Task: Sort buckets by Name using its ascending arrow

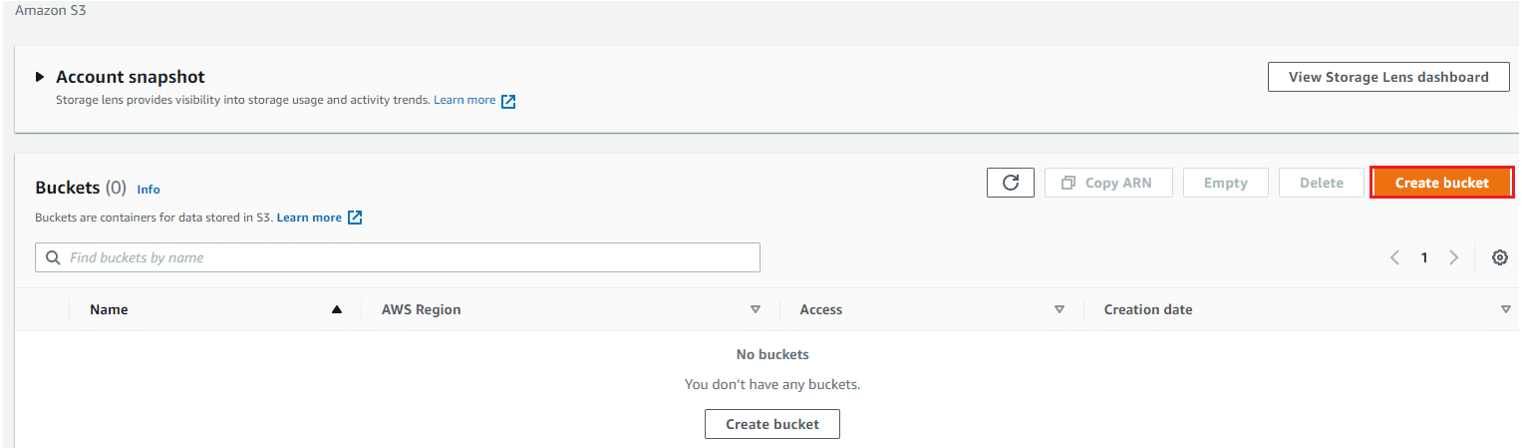Action: 337,310
